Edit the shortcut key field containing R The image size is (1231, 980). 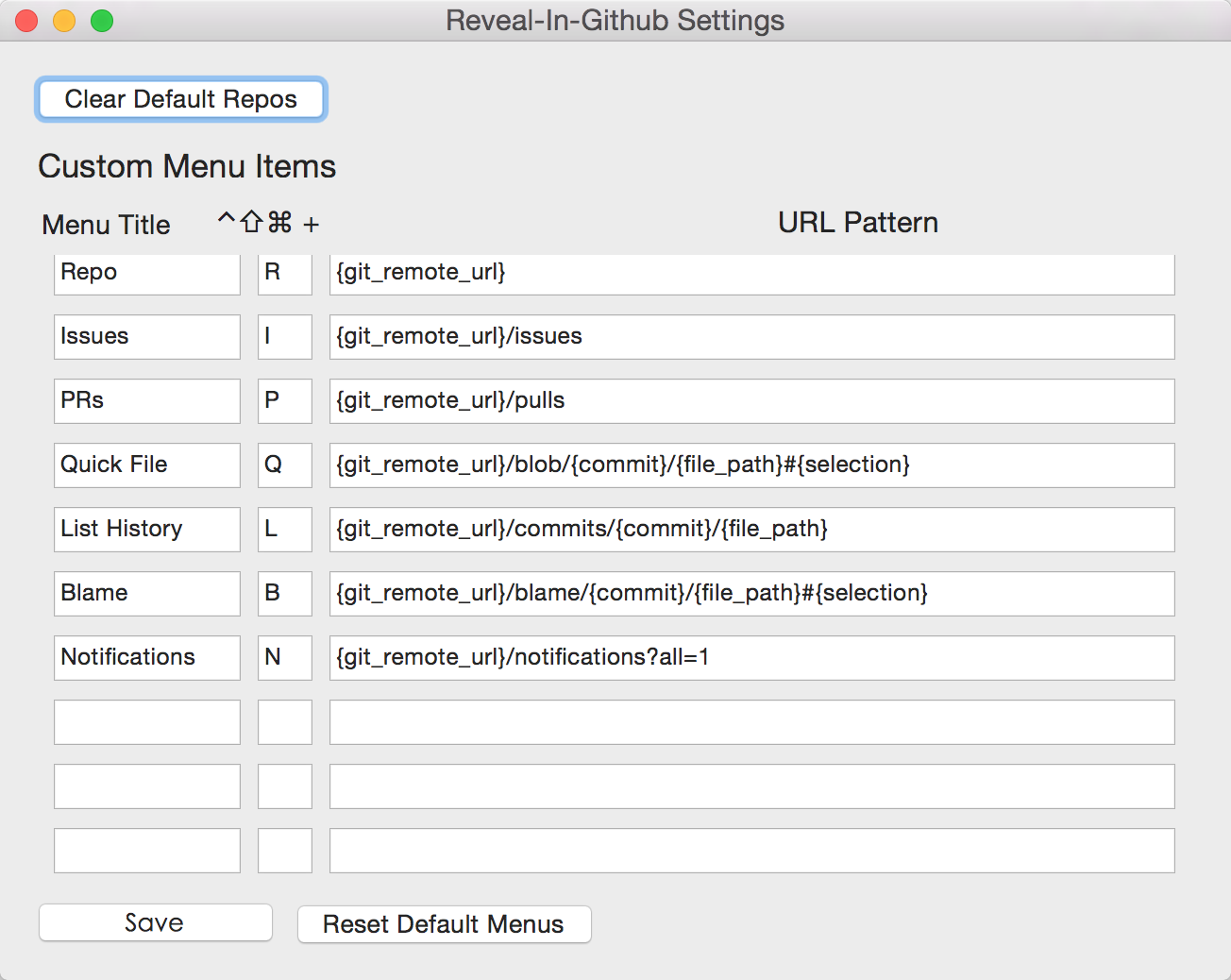[284, 273]
